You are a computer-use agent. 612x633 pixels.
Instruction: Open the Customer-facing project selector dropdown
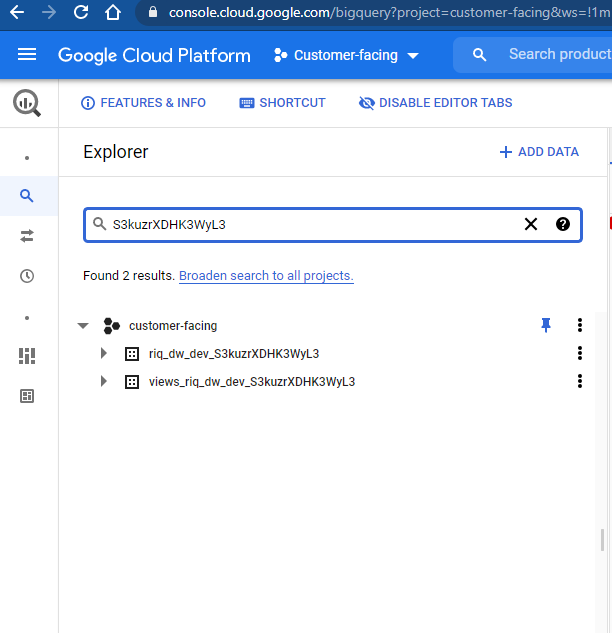click(x=346, y=55)
